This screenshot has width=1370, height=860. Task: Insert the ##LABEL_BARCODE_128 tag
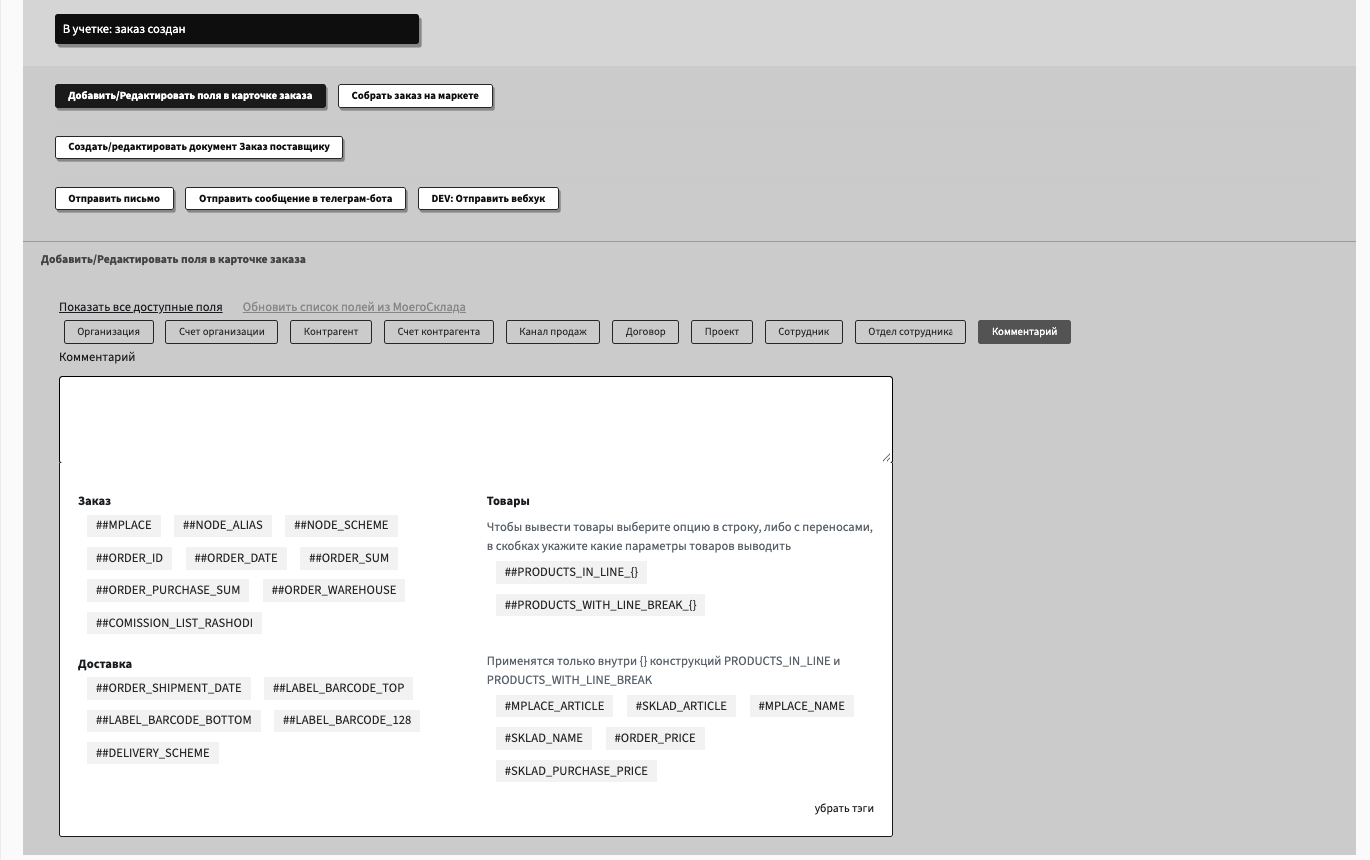coord(347,720)
